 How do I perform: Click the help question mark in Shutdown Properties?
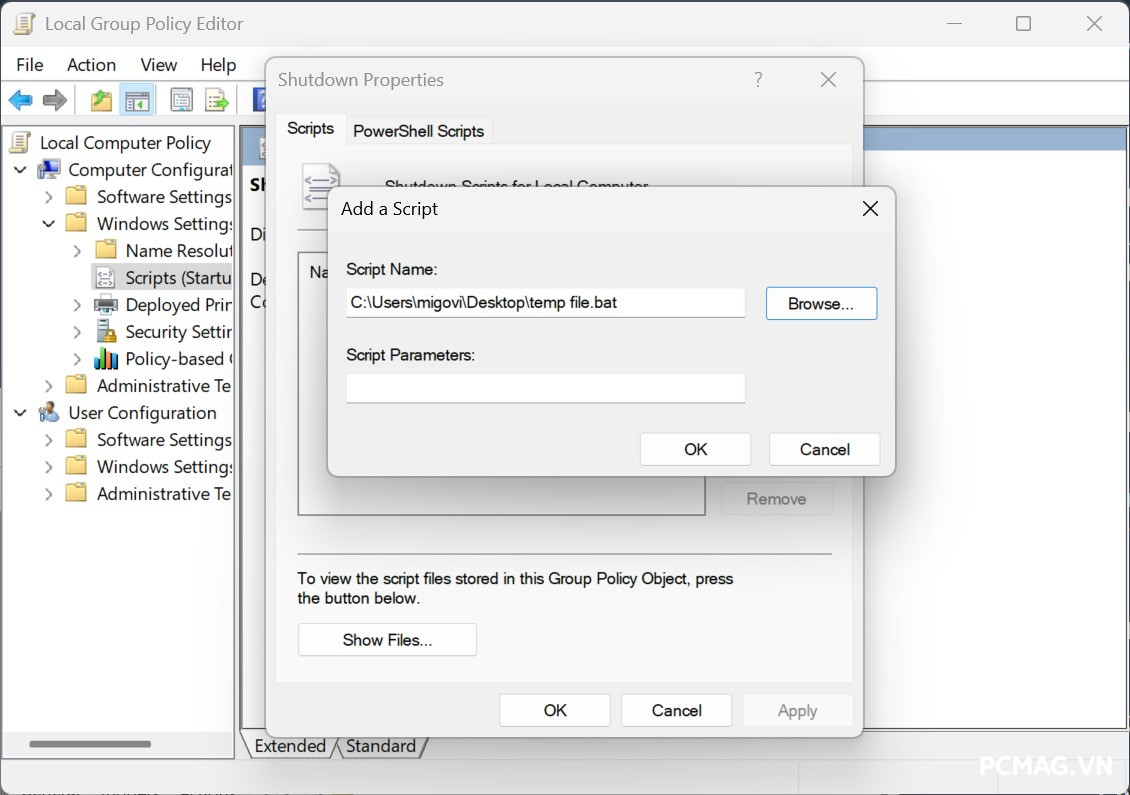pos(758,80)
